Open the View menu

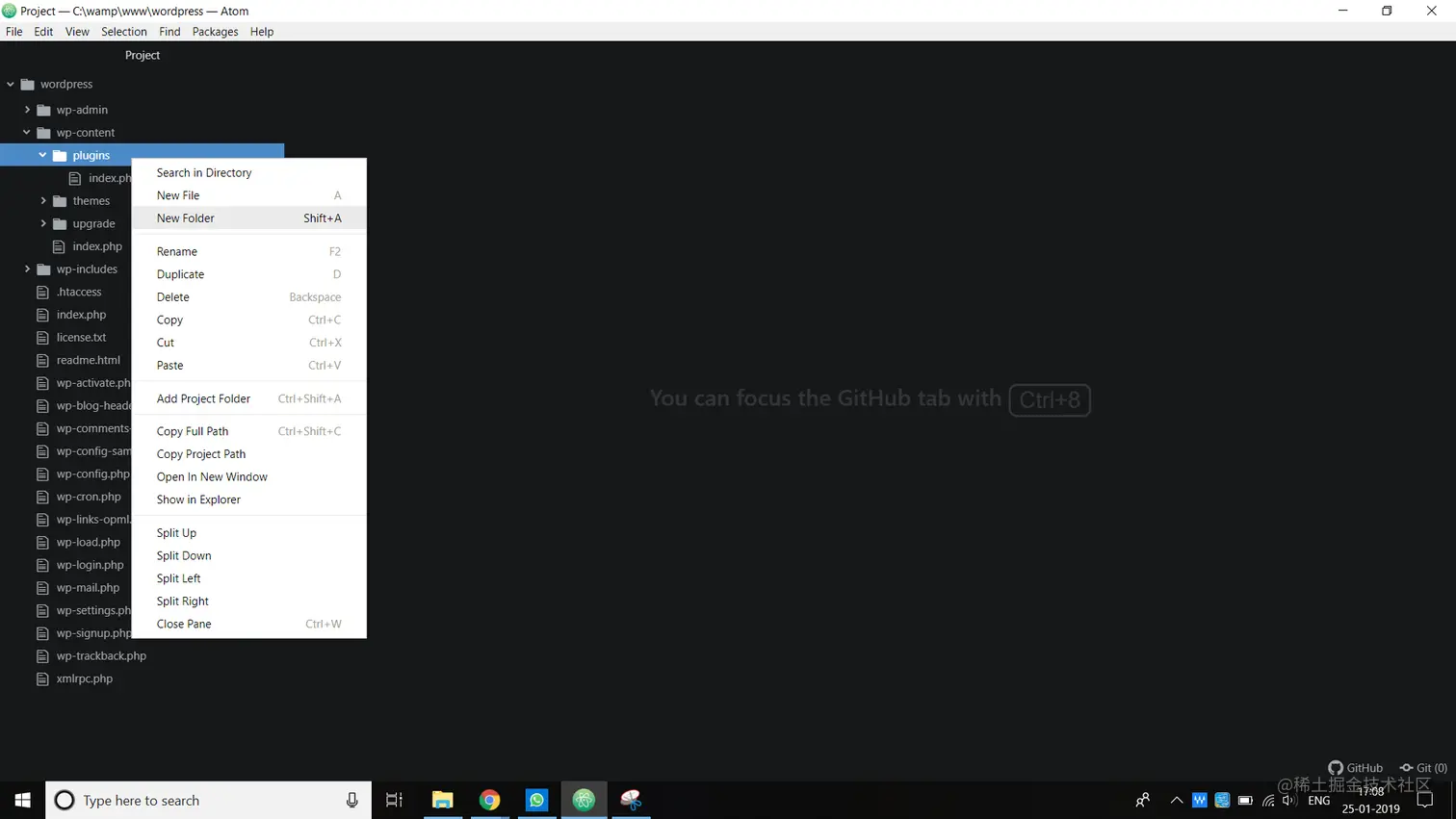point(77,32)
